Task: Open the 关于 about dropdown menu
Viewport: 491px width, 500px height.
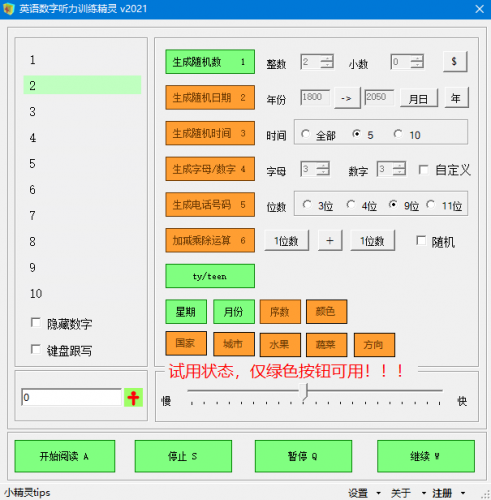Action: pos(408,493)
